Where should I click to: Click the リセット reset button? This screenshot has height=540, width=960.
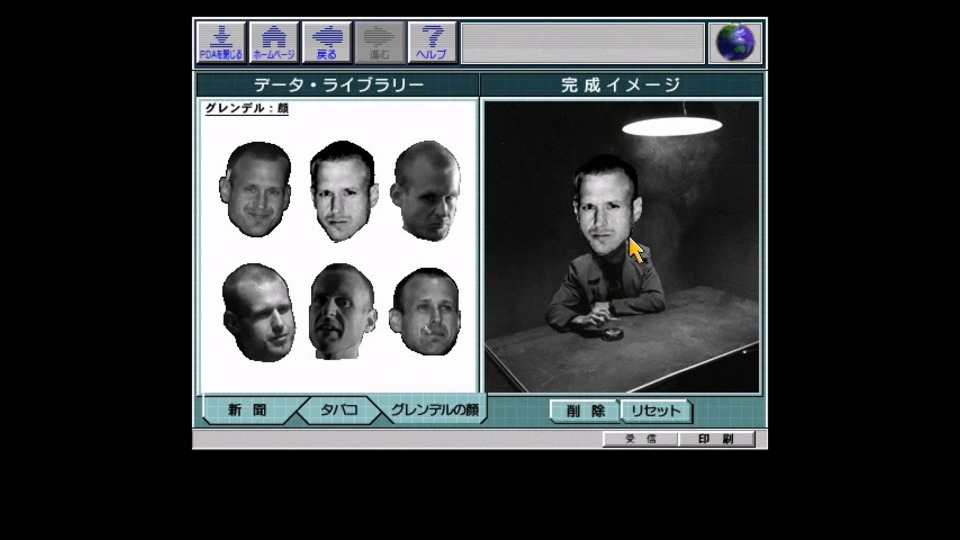[656, 411]
